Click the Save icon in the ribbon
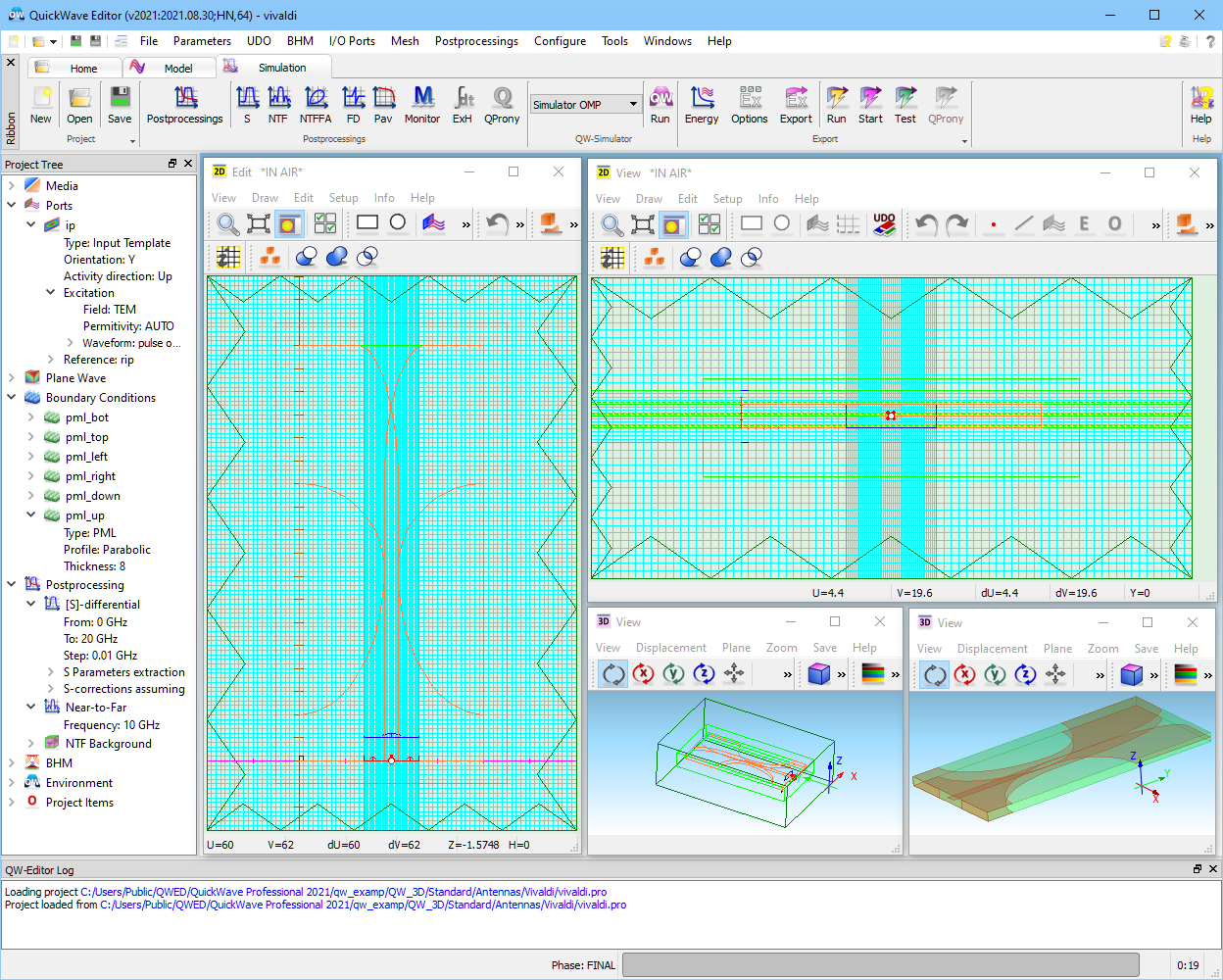The image size is (1223, 980). [x=120, y=106]
